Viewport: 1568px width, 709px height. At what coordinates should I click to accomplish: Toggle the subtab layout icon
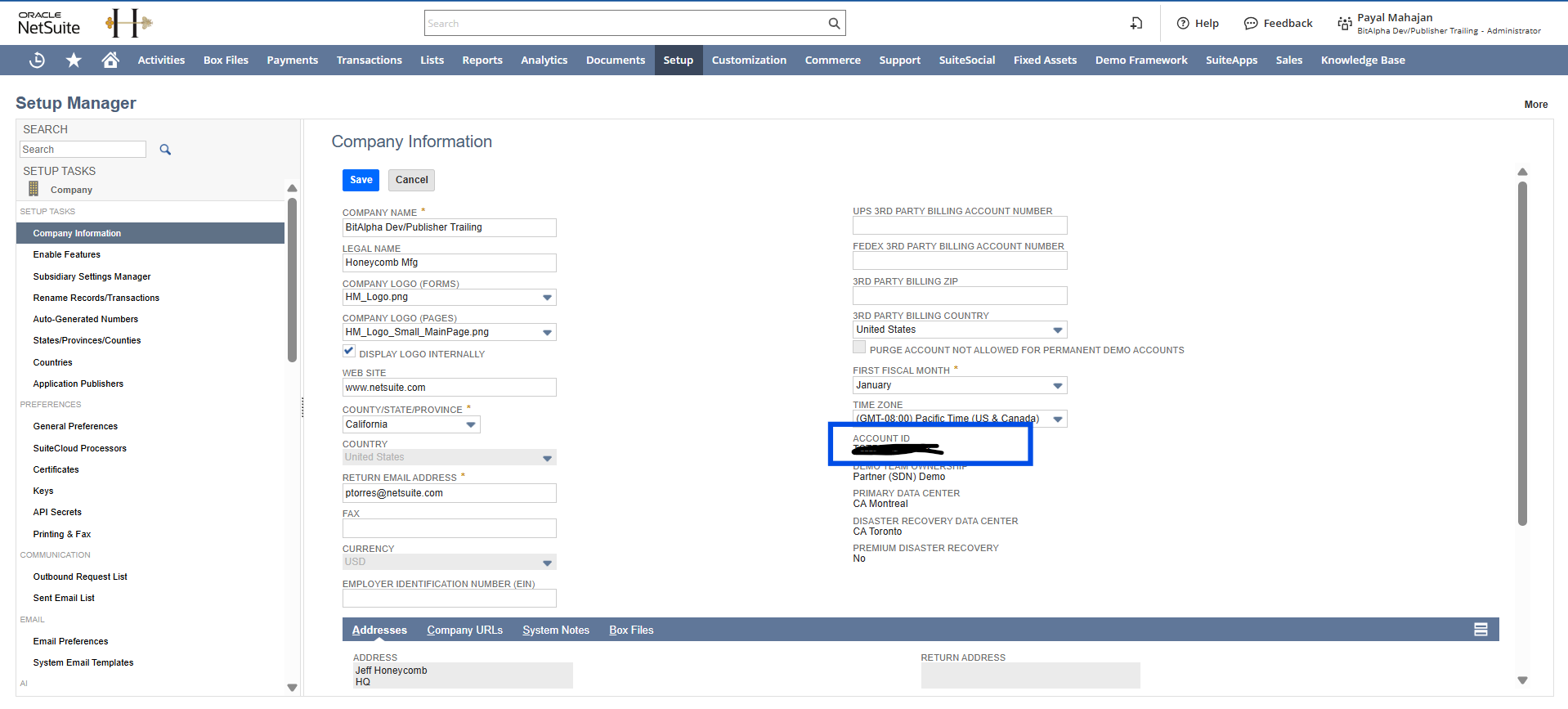tap(1481, 630)
